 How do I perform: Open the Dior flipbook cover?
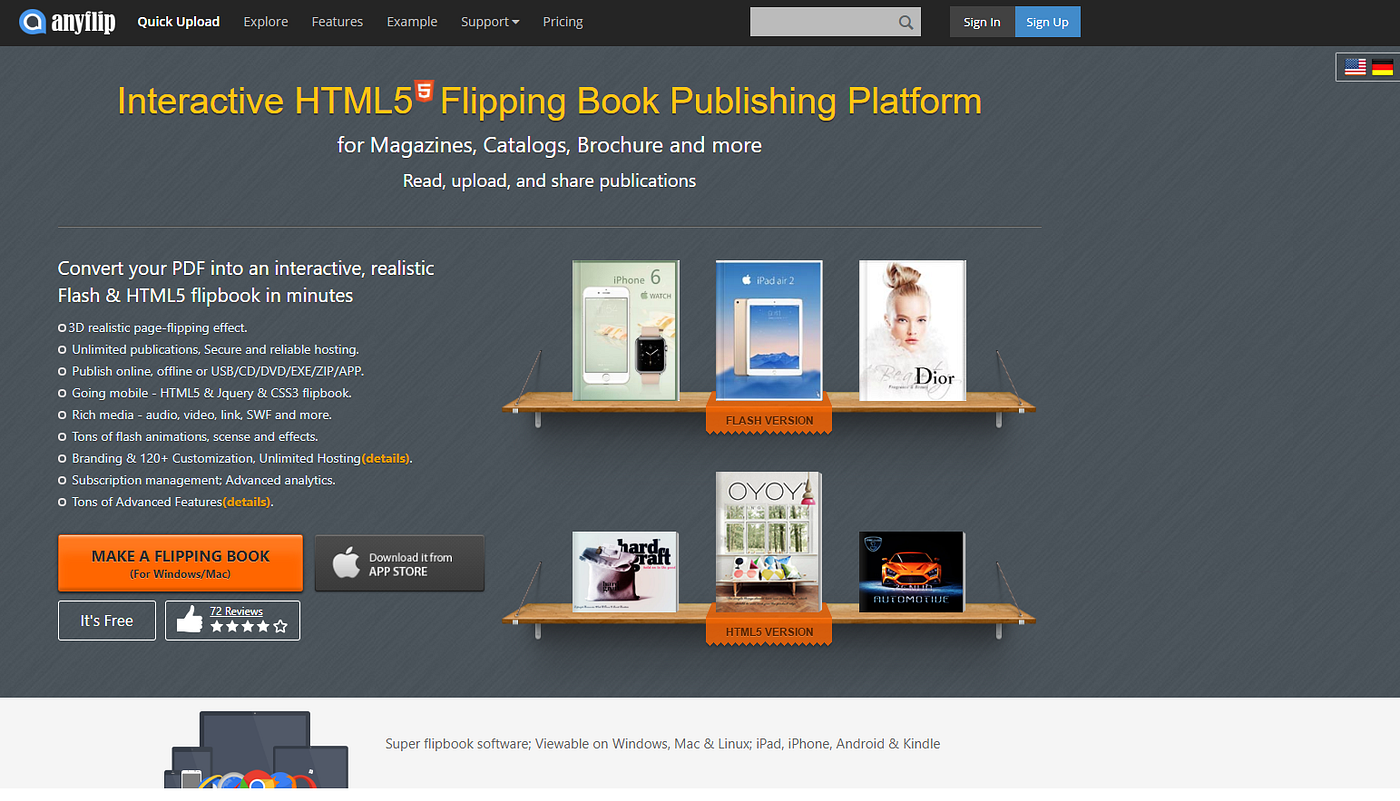click(x=912, y=331)
